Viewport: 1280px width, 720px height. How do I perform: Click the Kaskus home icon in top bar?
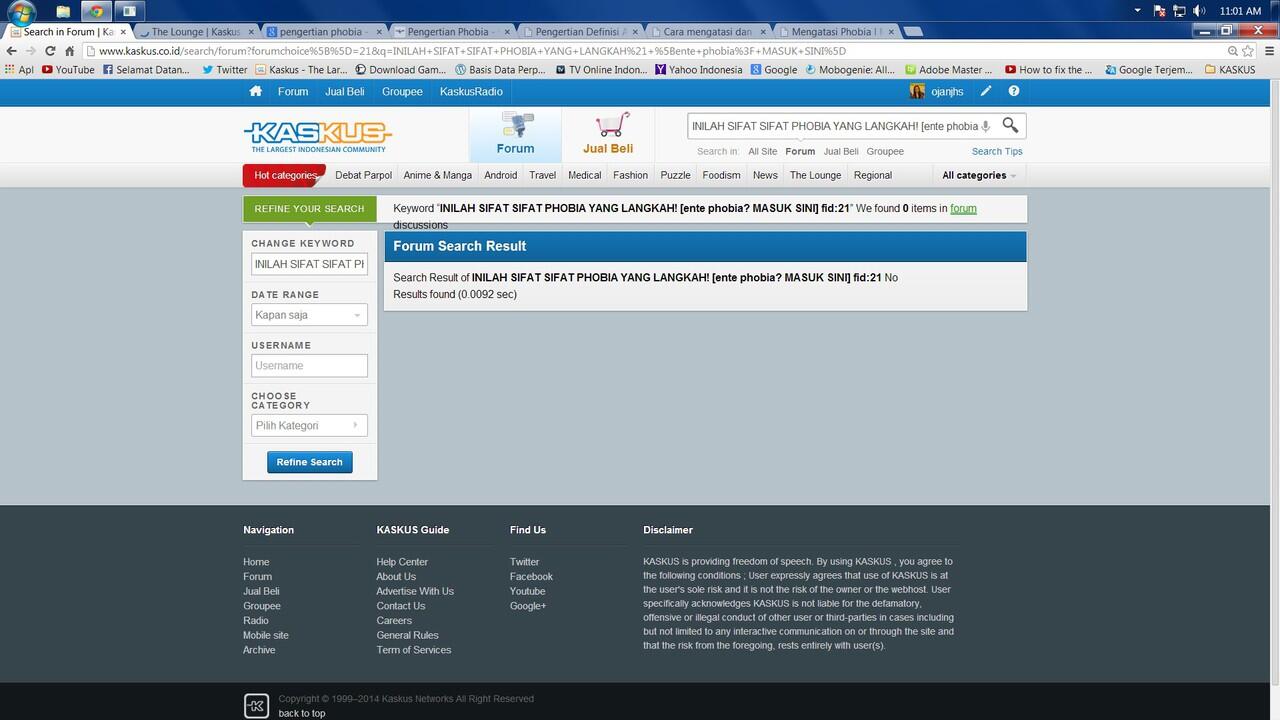click(x=256, y=91)
